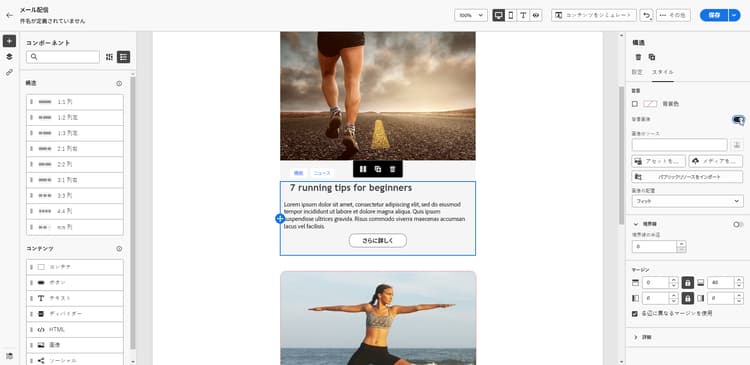Viewport: 750px width, 365px height.
Task: Click blue move handle on selected block
Action: 280,219
